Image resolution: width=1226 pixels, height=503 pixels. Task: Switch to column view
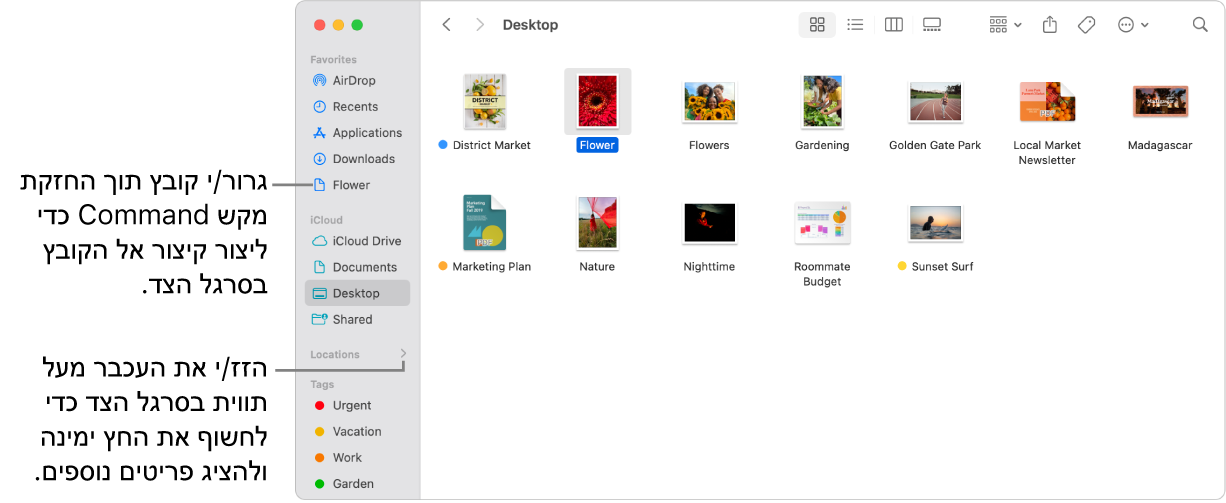point(894,25)
